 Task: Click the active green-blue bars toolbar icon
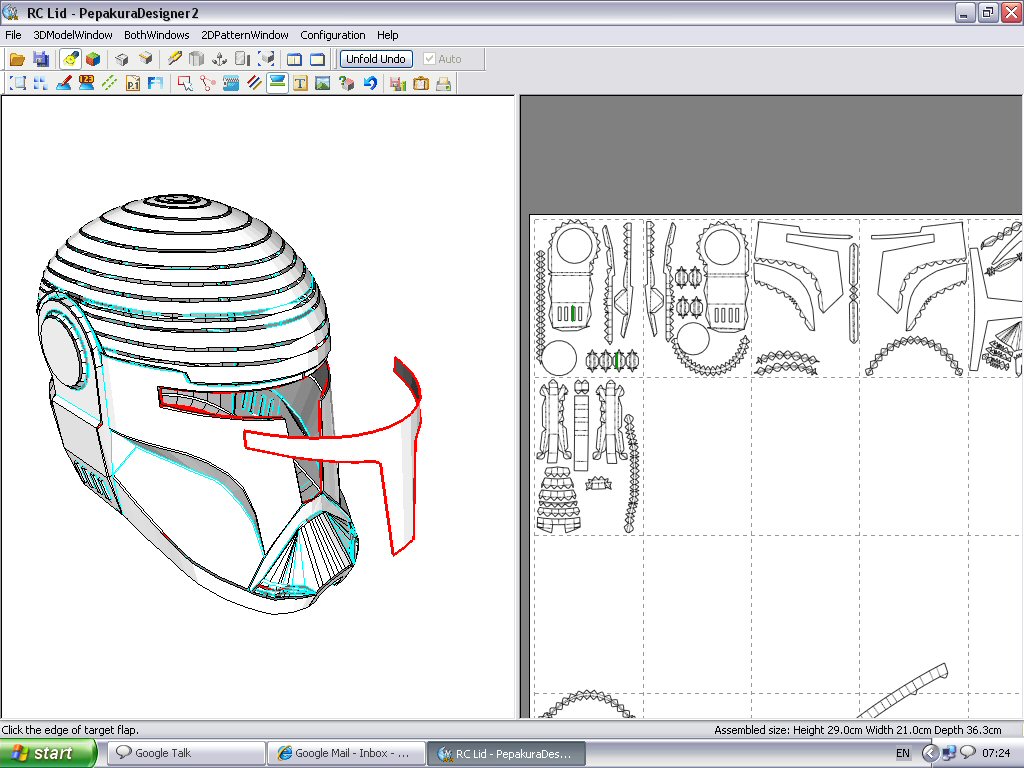[x=278, y=83]
